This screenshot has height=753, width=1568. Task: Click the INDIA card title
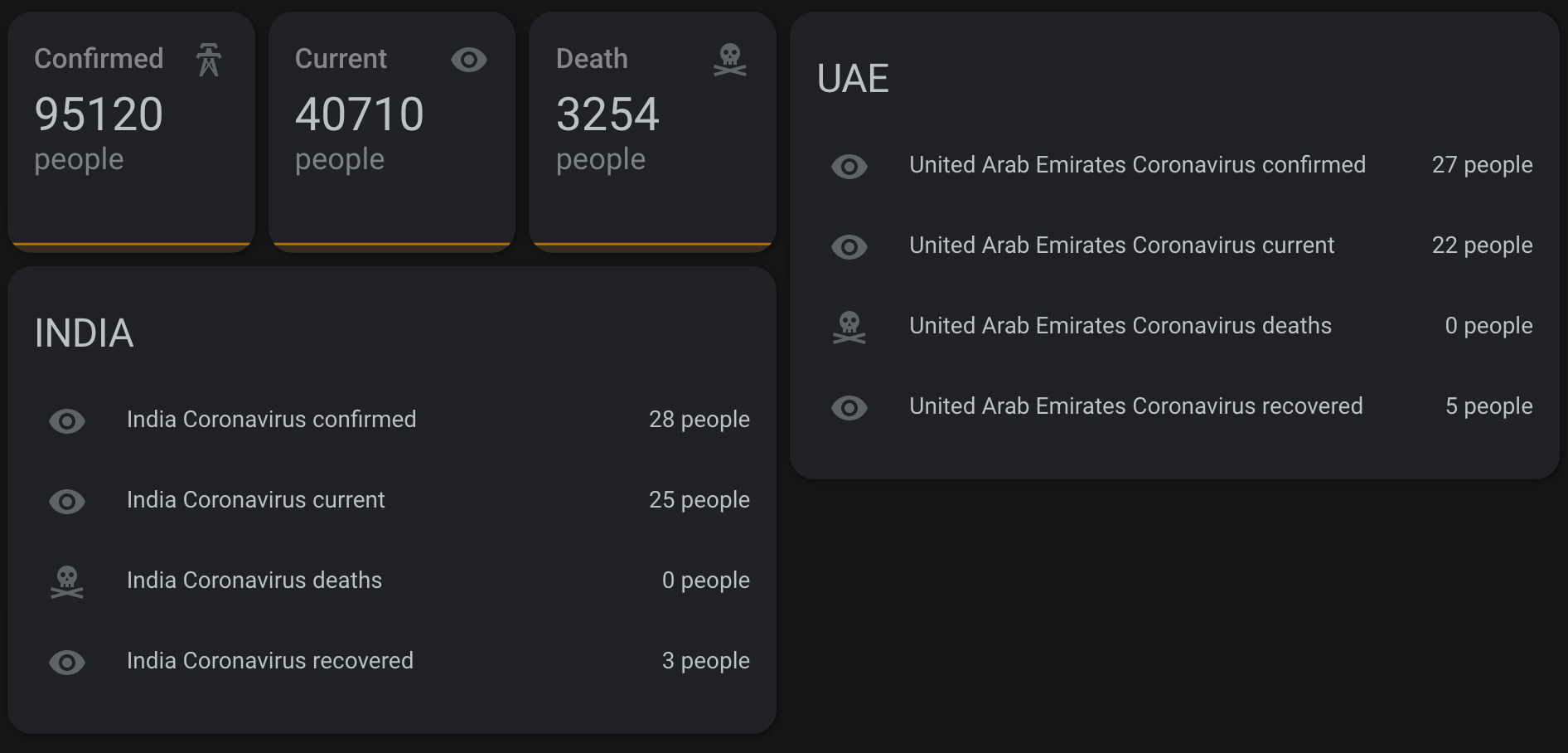(84, 333)
